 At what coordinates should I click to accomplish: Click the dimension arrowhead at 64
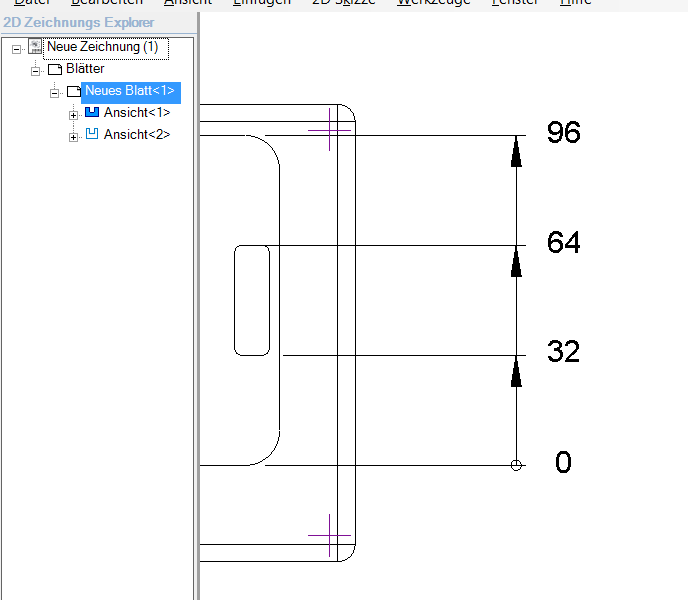[516, 262]
